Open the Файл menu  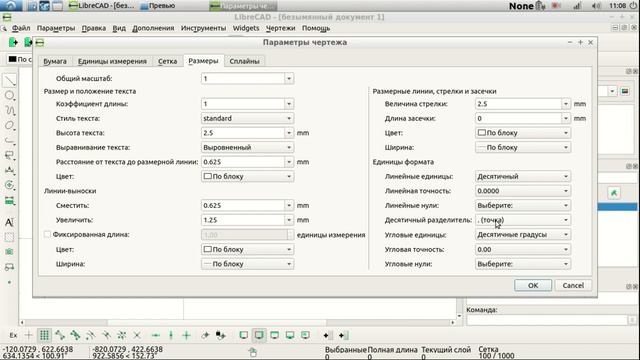click(21, 28)
